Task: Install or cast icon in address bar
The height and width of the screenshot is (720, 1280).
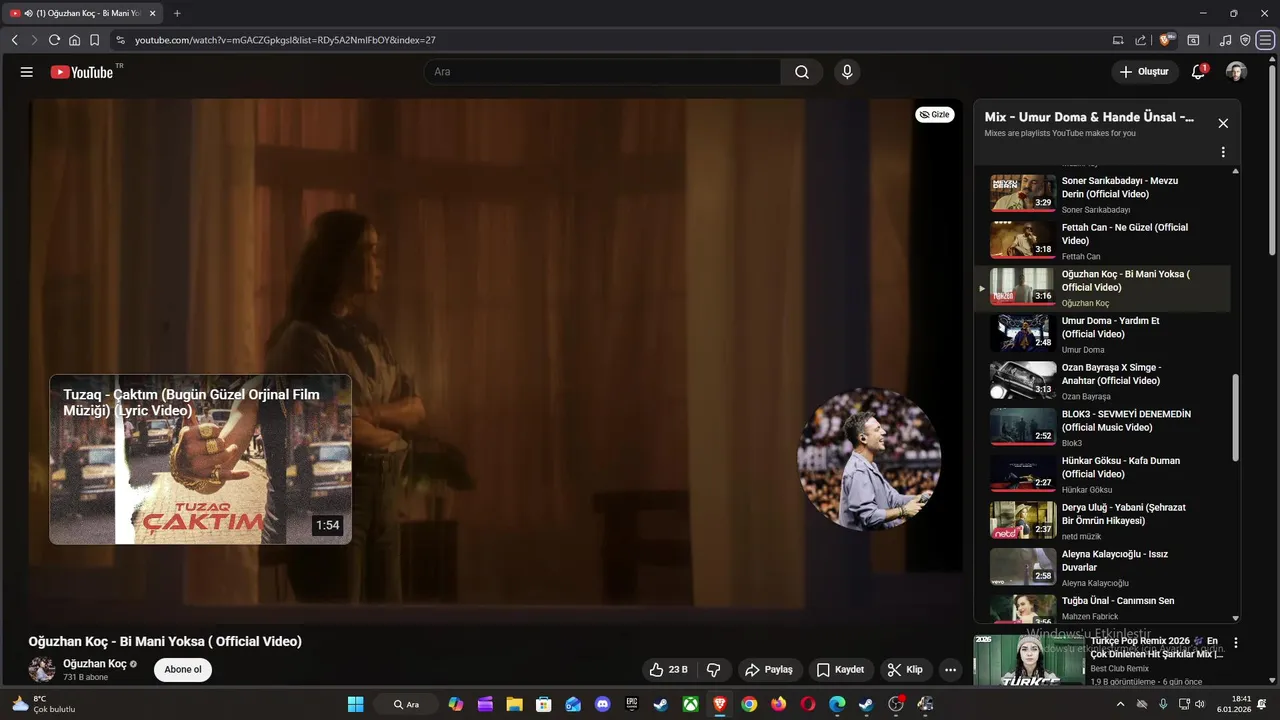Action: pos(1118,40)
